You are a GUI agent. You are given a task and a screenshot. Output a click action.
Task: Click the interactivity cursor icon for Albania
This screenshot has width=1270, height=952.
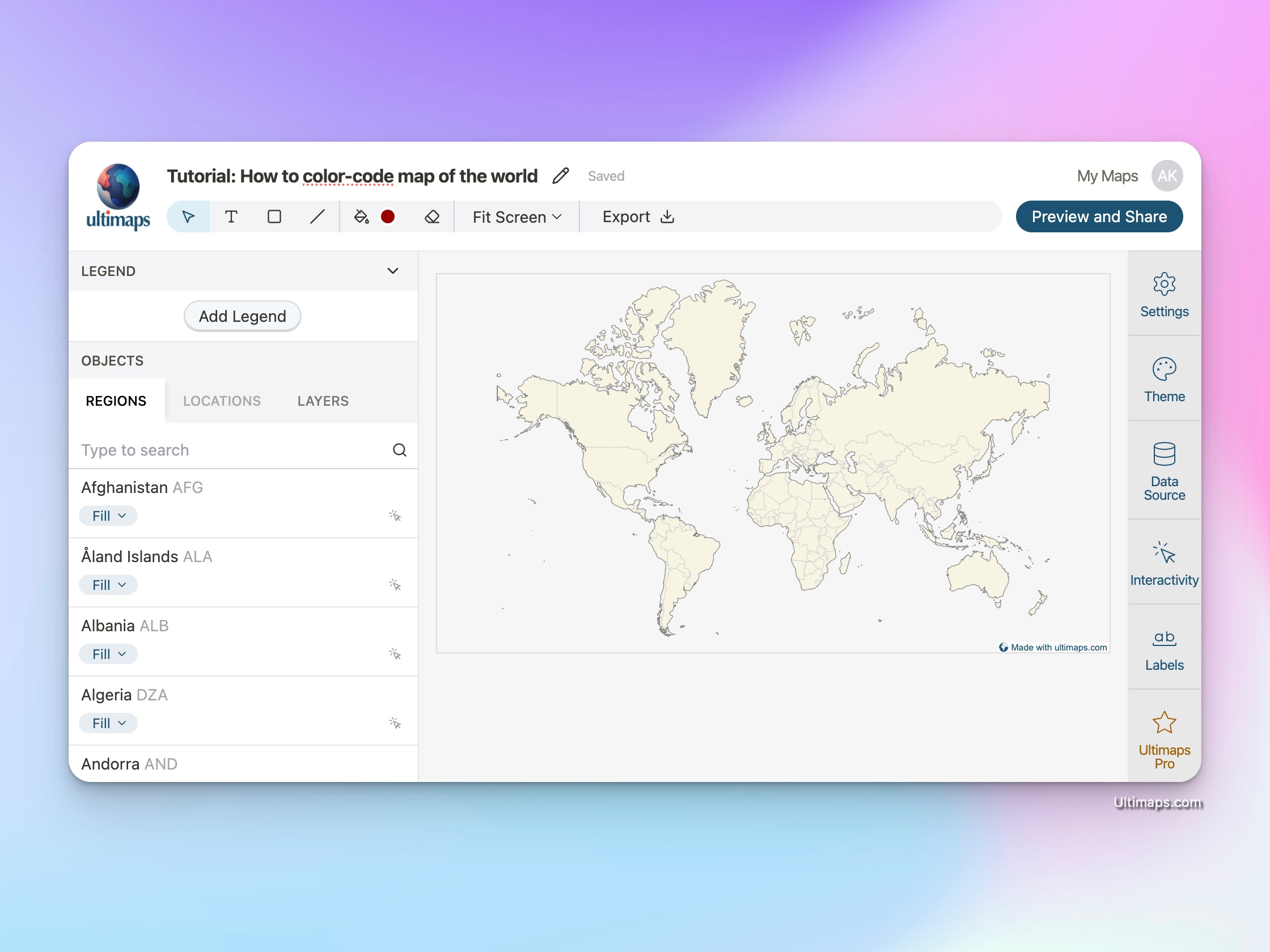click(396, 653)
